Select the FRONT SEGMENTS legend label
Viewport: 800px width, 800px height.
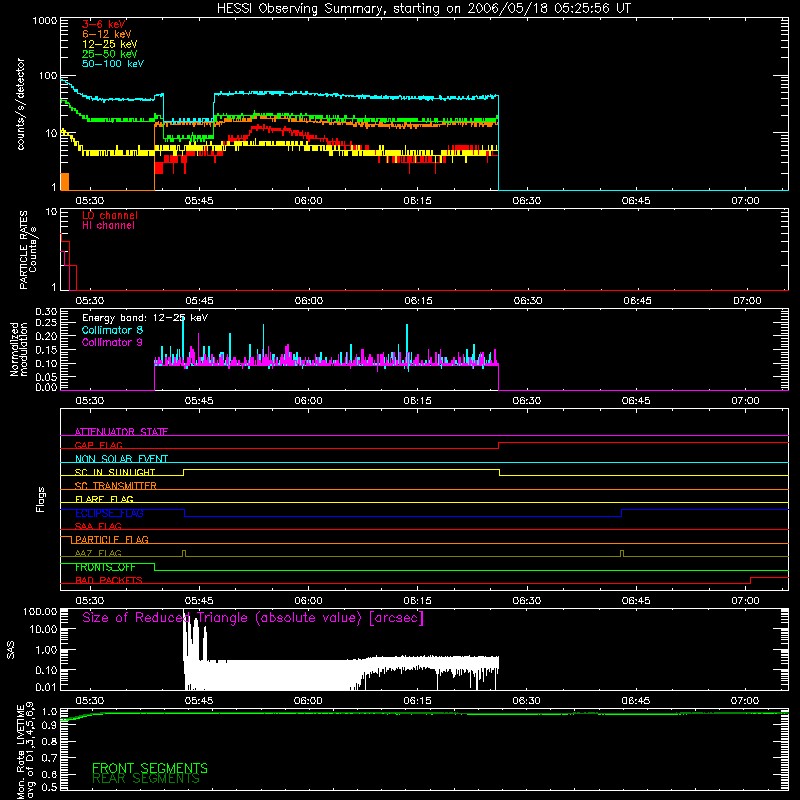pyautogui.click(x=150, y=767)
